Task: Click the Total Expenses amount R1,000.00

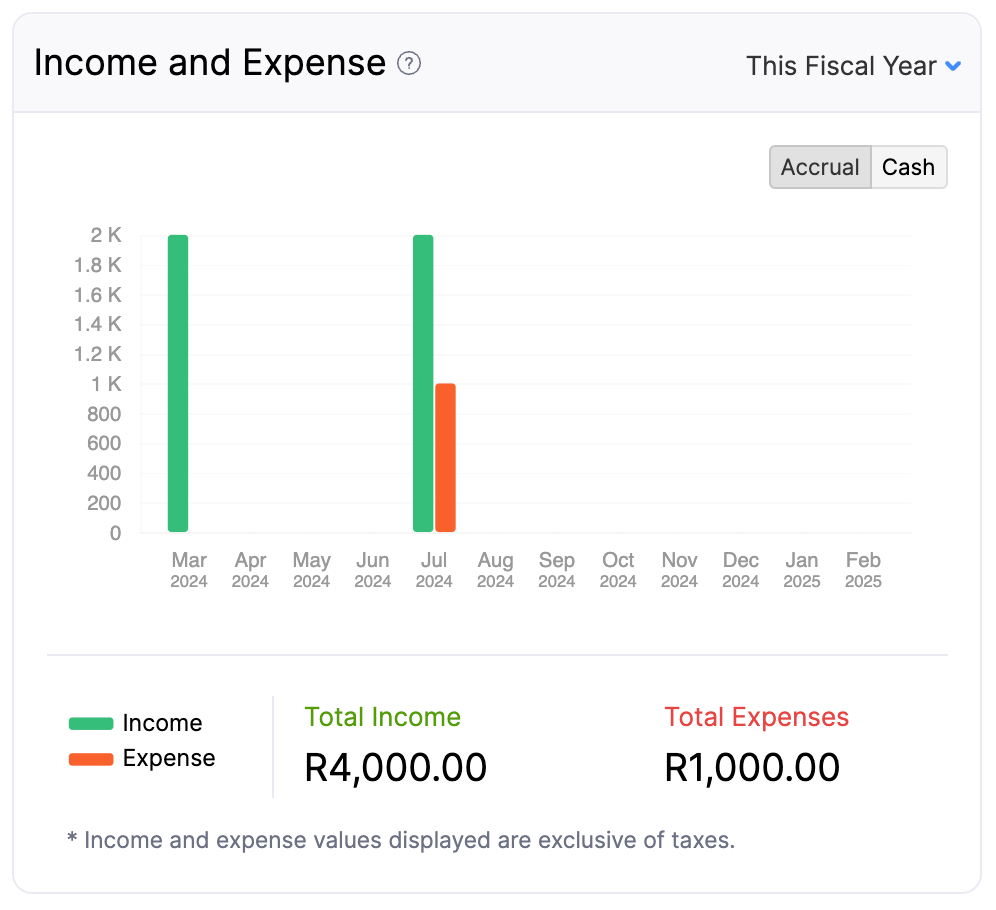Action: [x=751, y=767]
